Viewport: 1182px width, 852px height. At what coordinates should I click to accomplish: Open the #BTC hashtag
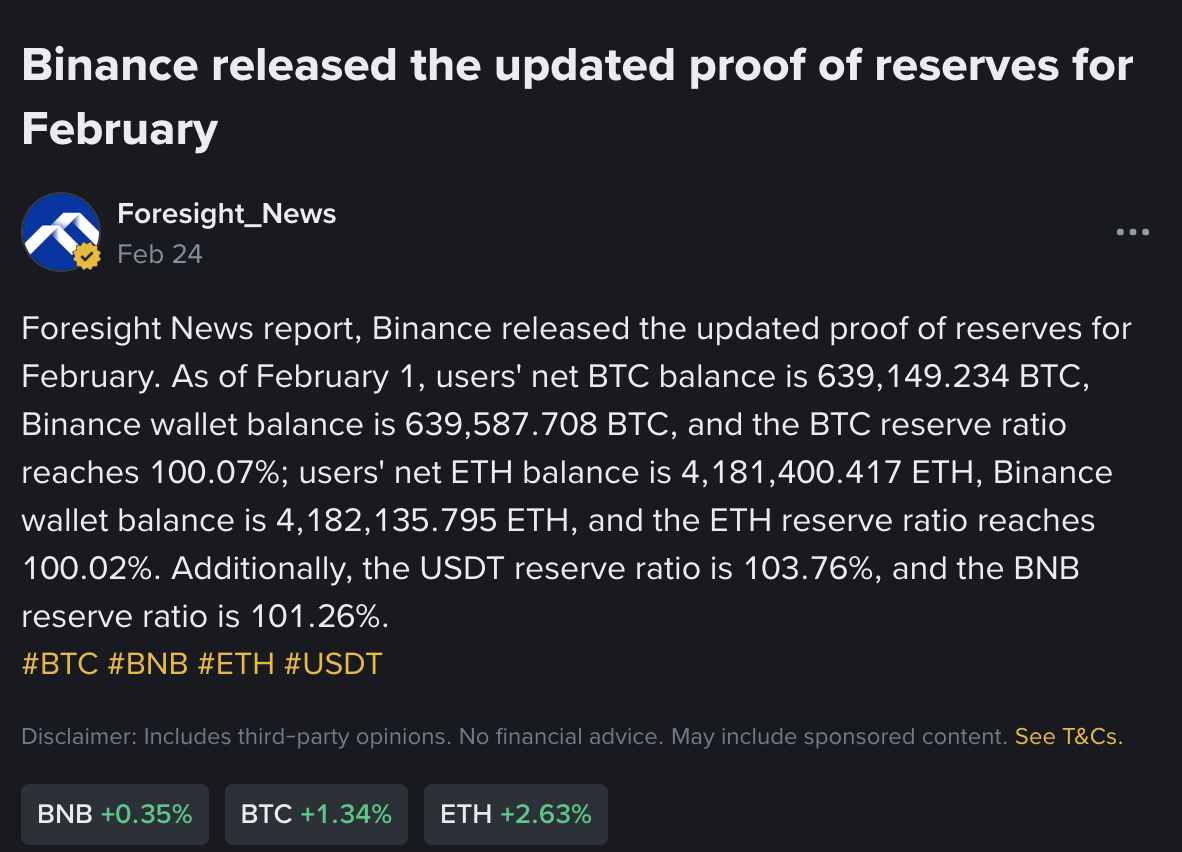click(60, 664)
